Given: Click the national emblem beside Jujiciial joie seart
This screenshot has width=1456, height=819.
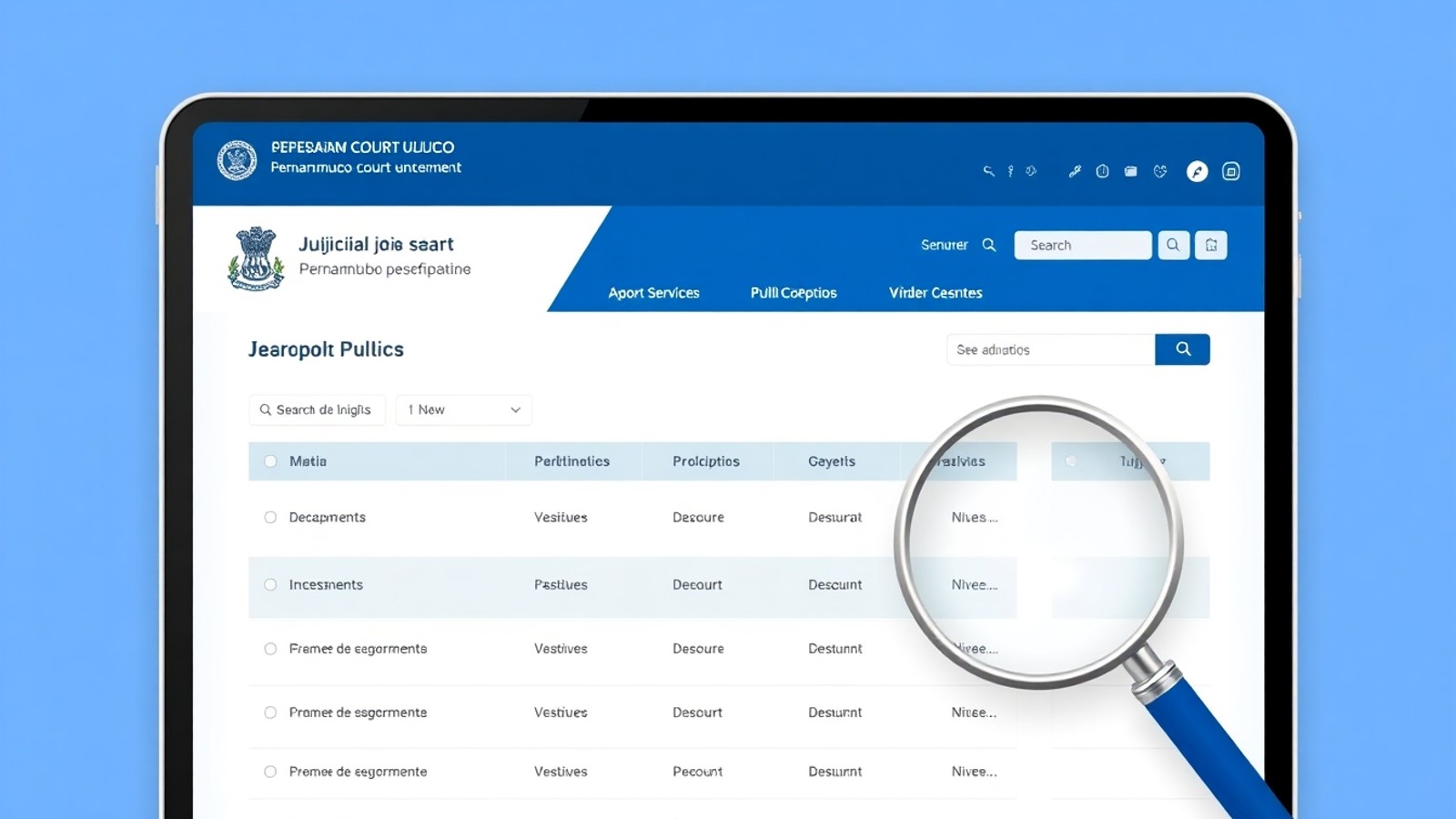Looking at the screenshot, I should [x=256, y=258].
